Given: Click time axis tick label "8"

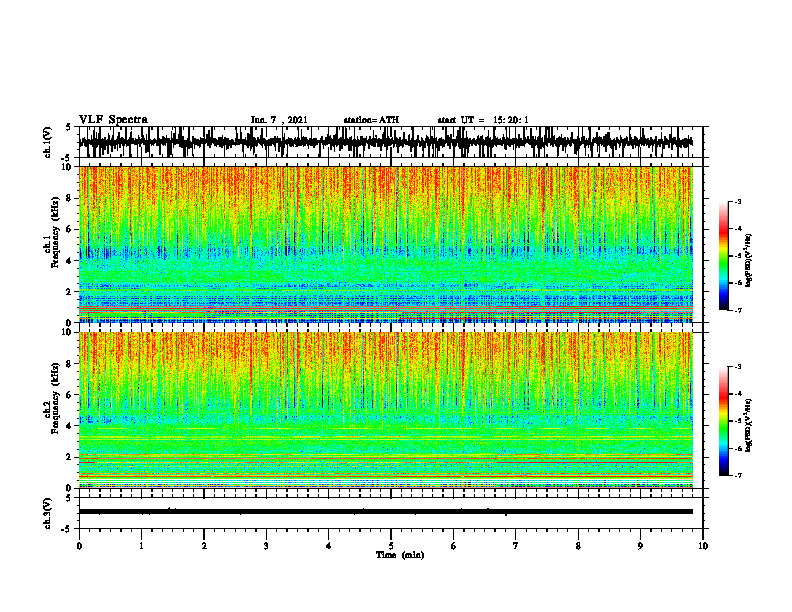Looking at the screenshot, I should tap(578, 546).
